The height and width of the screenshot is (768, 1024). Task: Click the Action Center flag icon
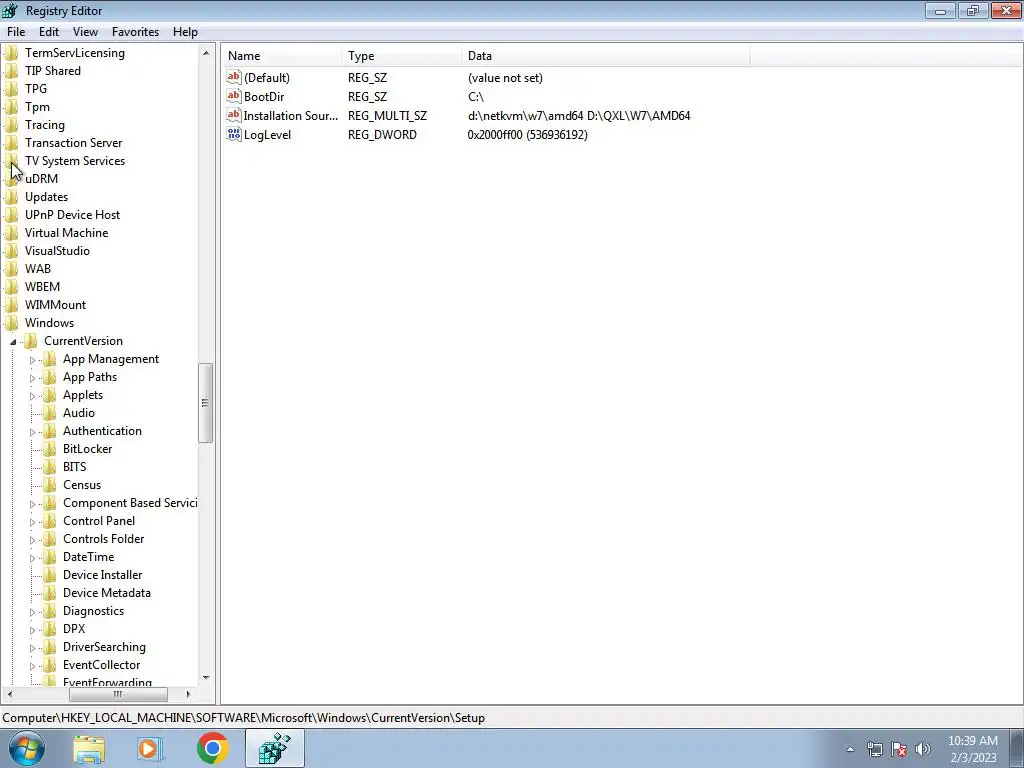(899, 749)
